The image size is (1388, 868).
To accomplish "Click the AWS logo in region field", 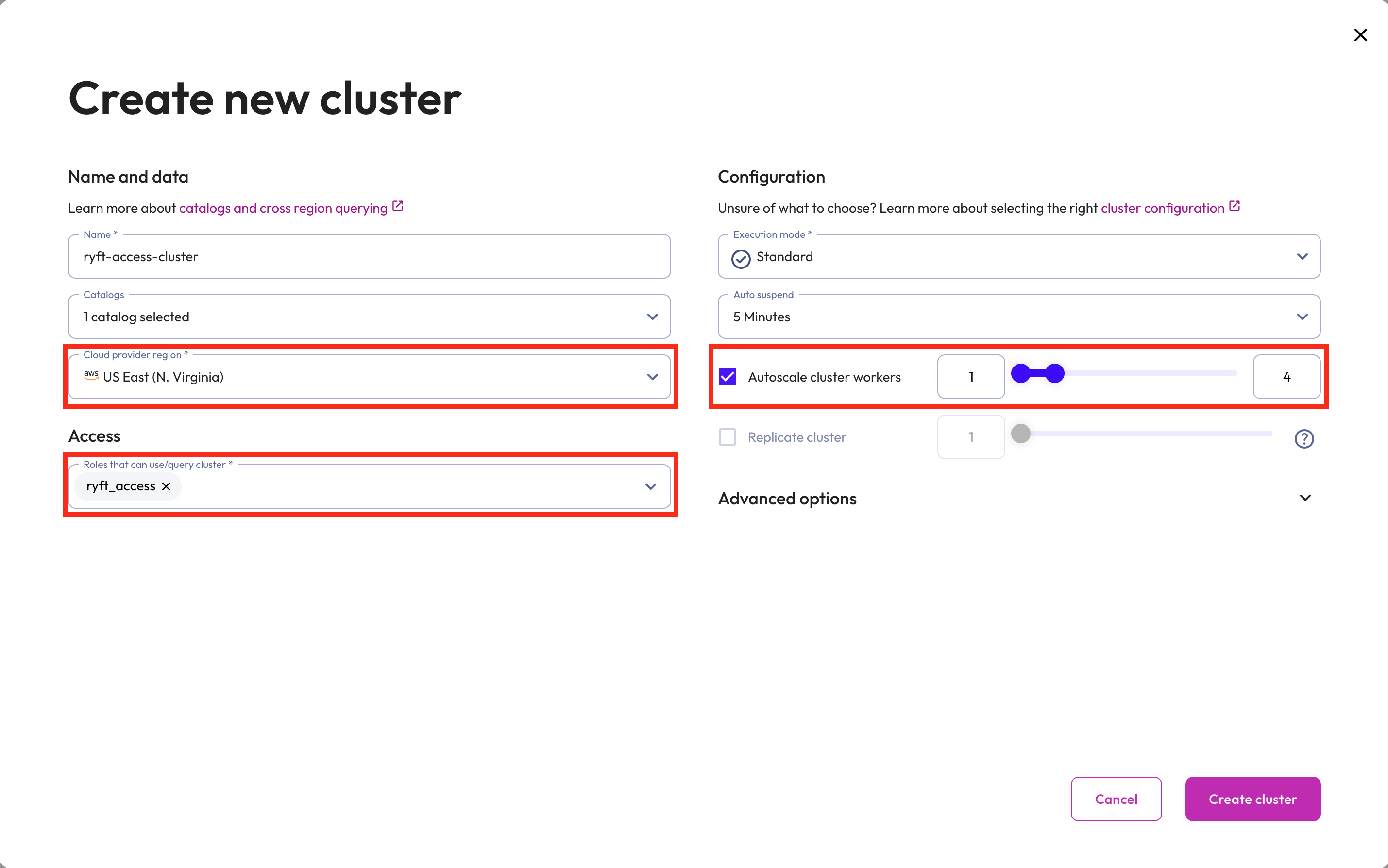I will [x=91, y=375].
